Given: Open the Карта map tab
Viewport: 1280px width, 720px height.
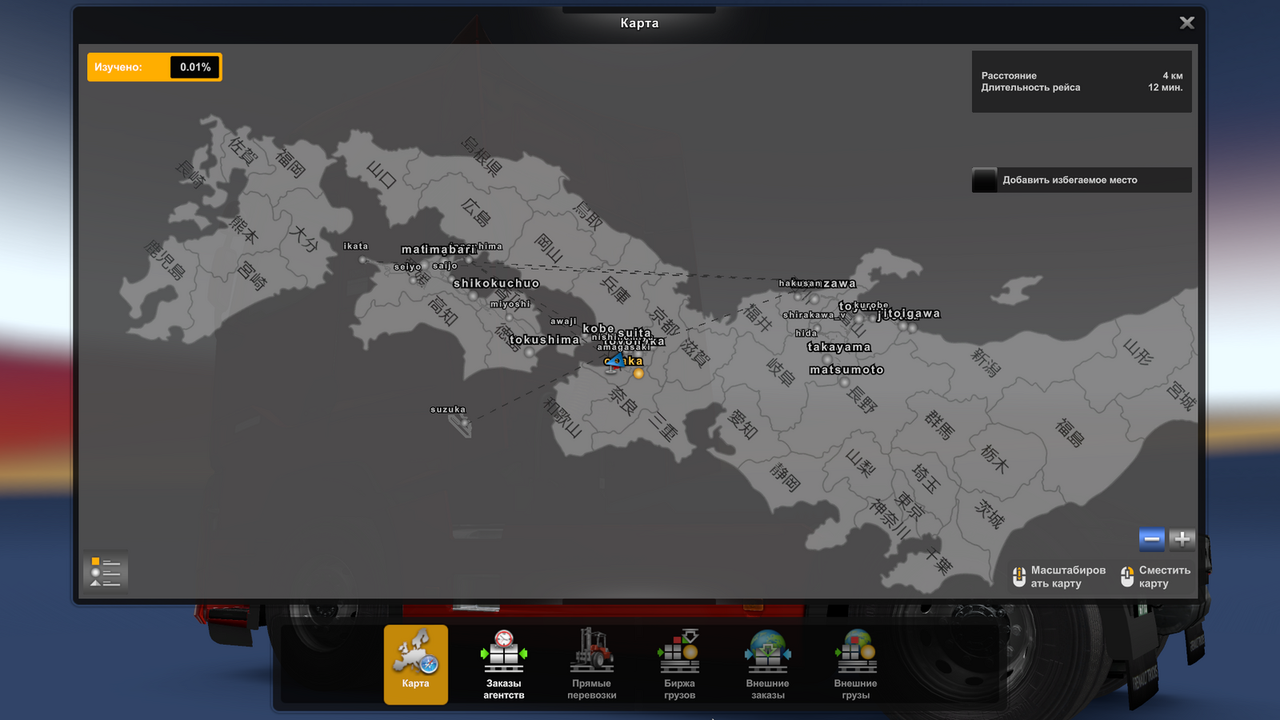Looking at the screenshot, I should 416,664.
